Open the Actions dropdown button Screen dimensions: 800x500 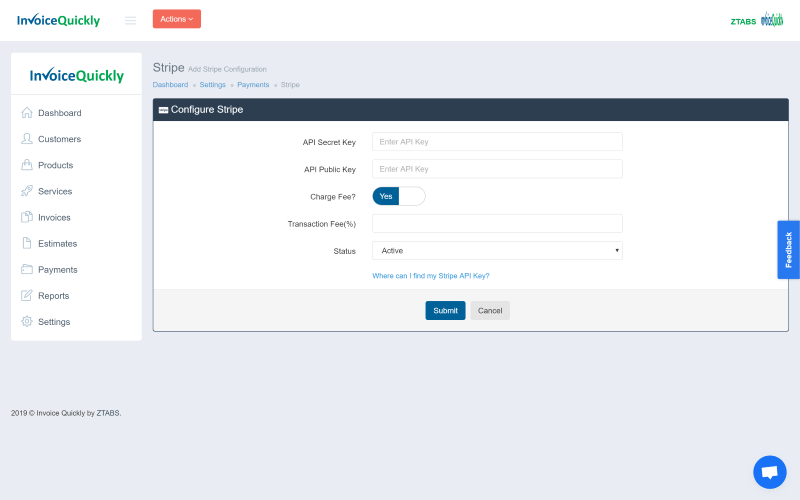point(177,19)
